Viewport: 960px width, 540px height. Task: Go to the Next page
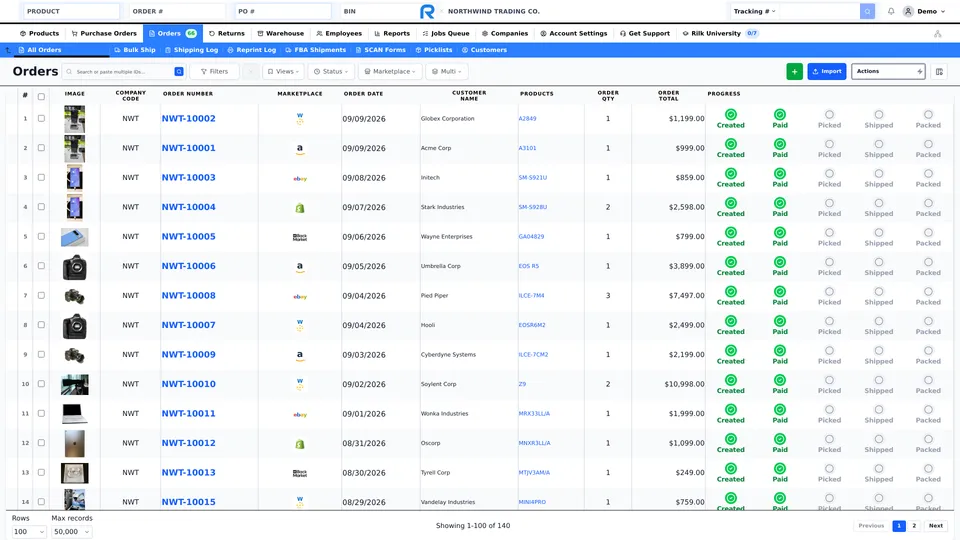click(936, 526)
